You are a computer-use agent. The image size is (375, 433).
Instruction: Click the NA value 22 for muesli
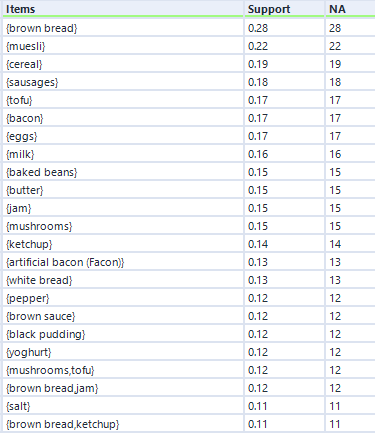click(x=350, y=46)
